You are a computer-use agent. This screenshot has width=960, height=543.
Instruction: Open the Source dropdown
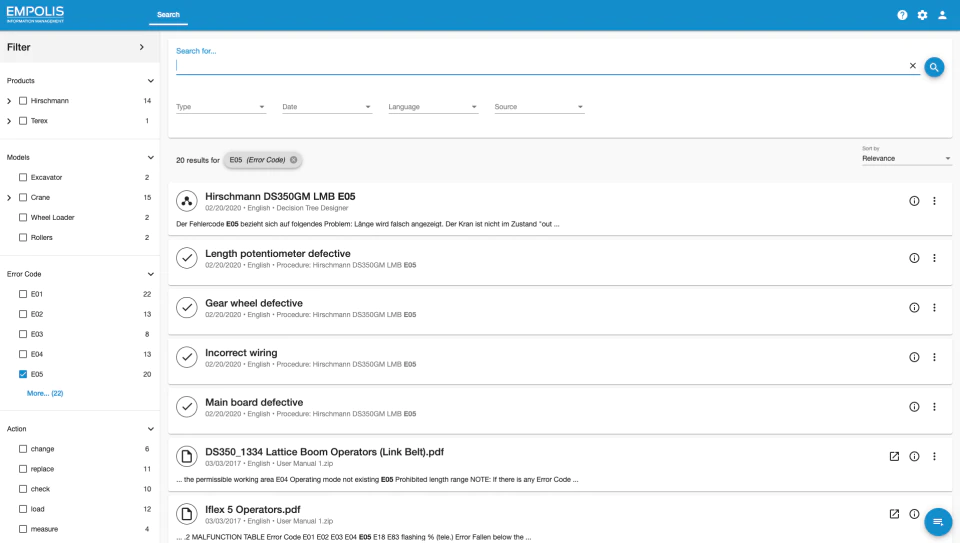click(539, 107)
